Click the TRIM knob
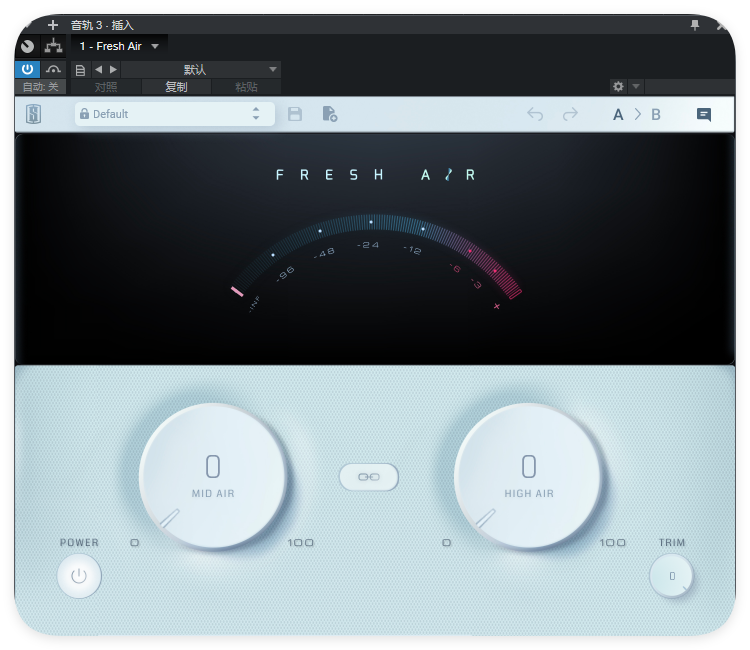 671,576
